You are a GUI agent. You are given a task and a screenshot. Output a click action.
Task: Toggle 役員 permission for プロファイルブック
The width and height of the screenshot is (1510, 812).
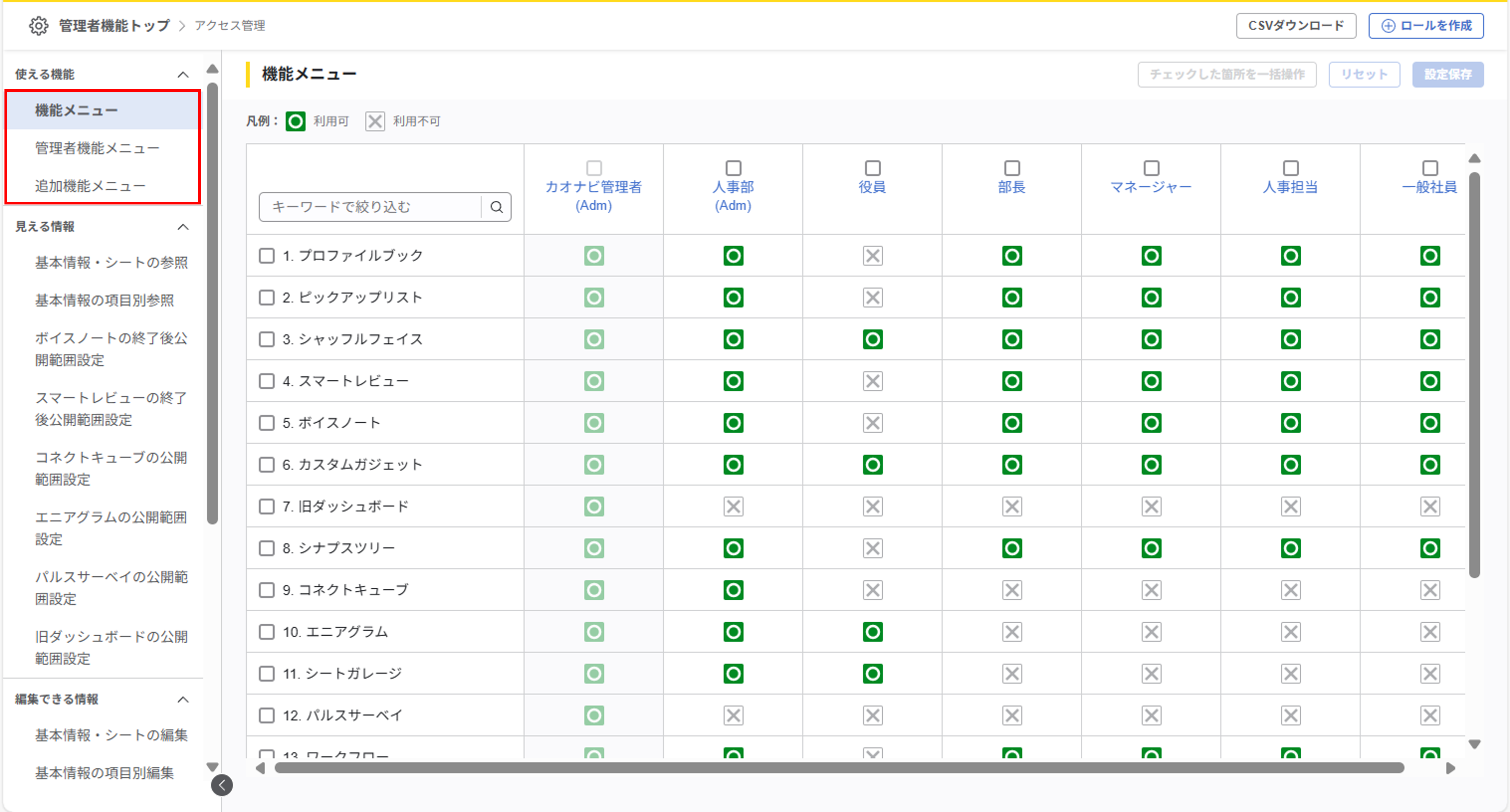click(x=872, y=256)
